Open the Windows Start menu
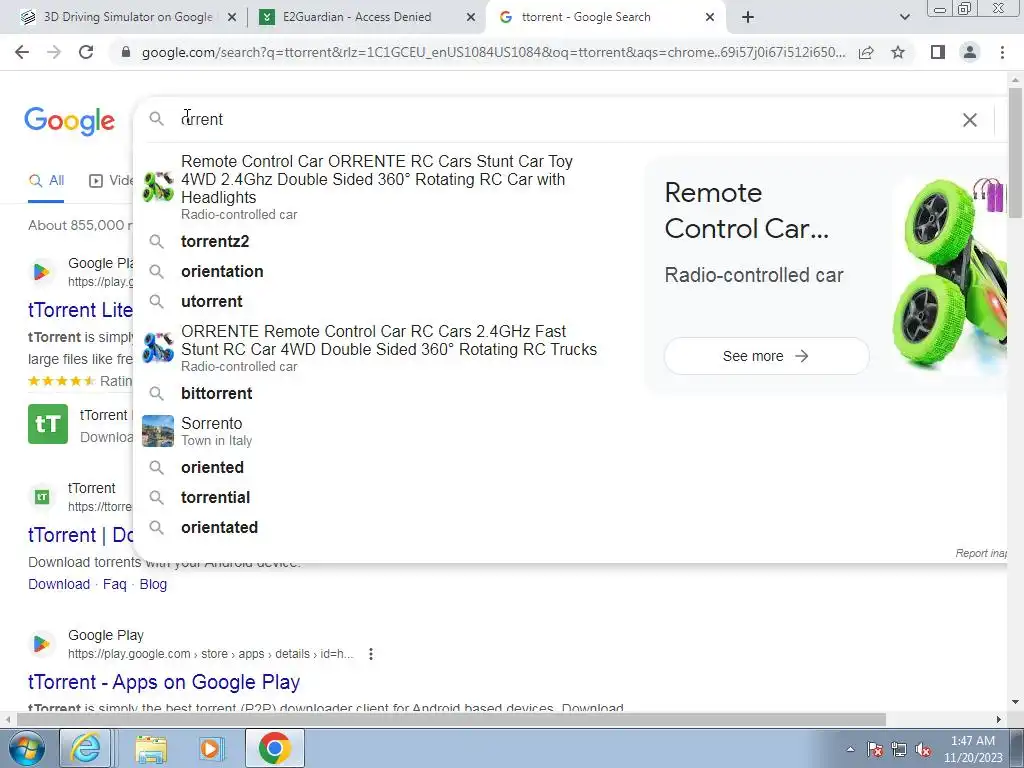1024x768 pixels. pyautogui.click(x=27, y=748)
